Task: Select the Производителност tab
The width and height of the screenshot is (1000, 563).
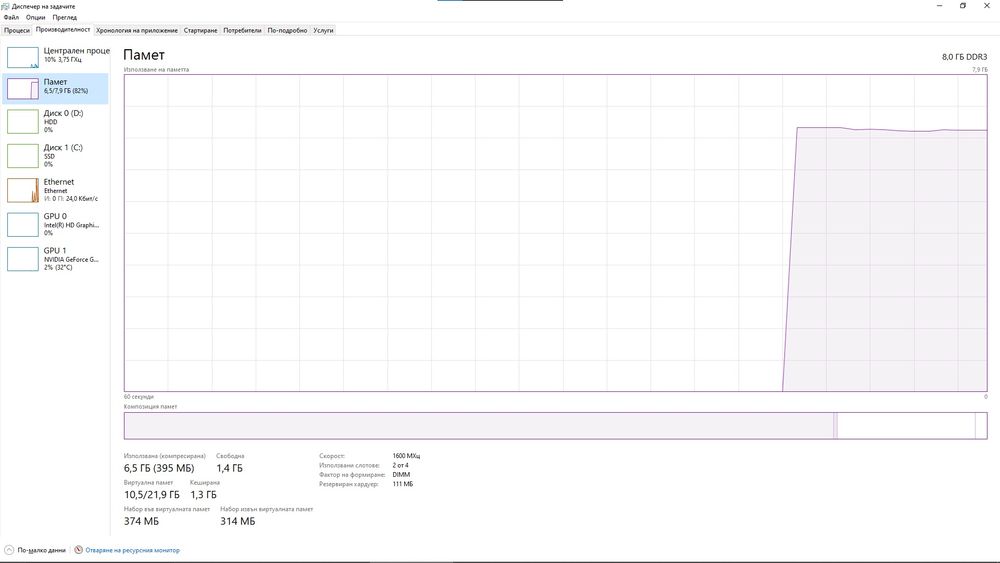Action: (x=62, y=29)
